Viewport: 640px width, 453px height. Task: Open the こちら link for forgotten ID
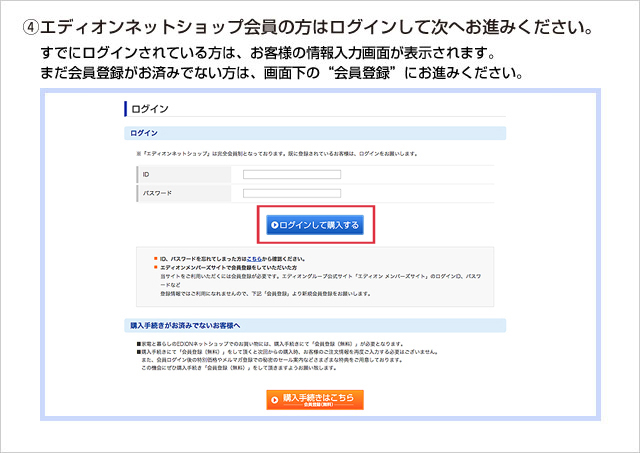(254, 259)
